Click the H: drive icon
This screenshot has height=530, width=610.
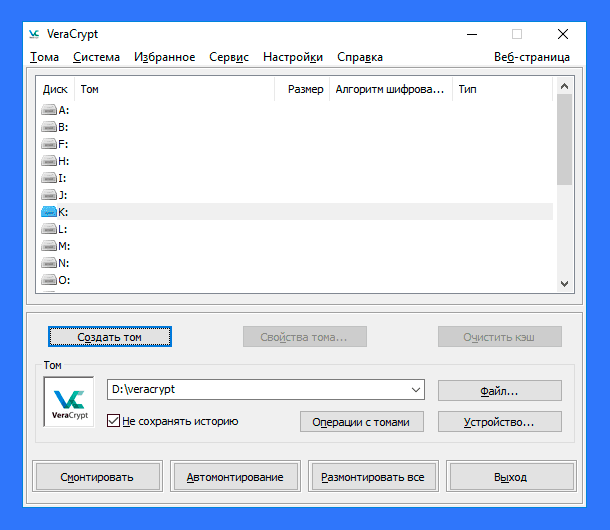pos(49,161)
